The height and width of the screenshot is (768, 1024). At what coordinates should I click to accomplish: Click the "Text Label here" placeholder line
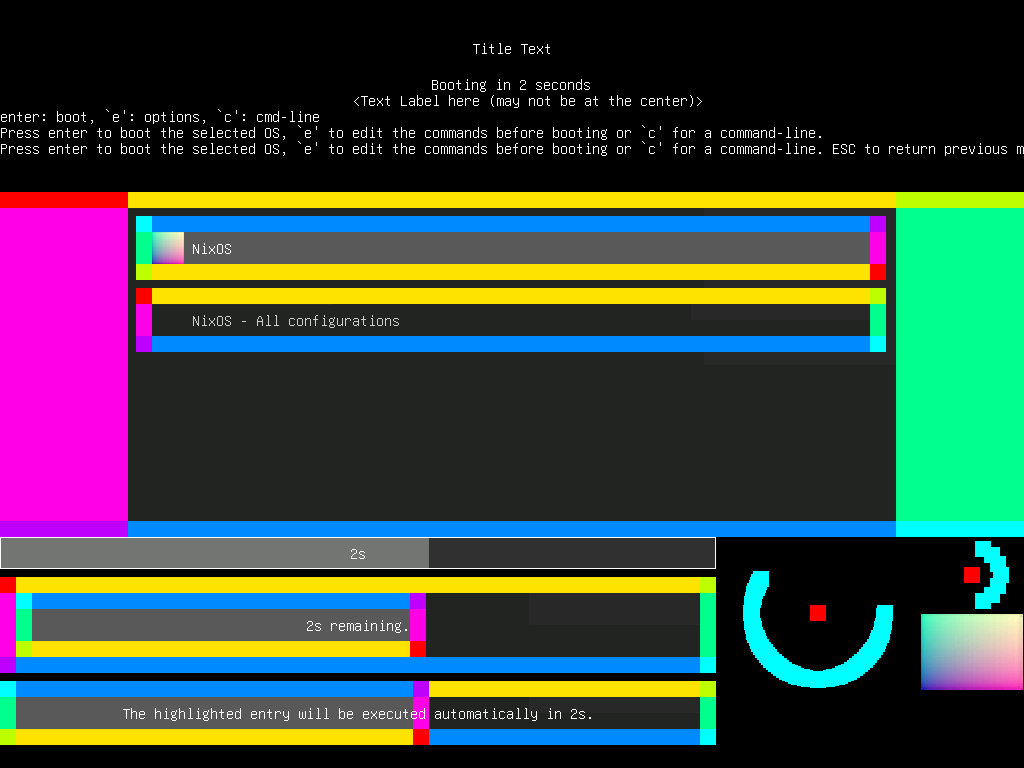click(528, 101)
